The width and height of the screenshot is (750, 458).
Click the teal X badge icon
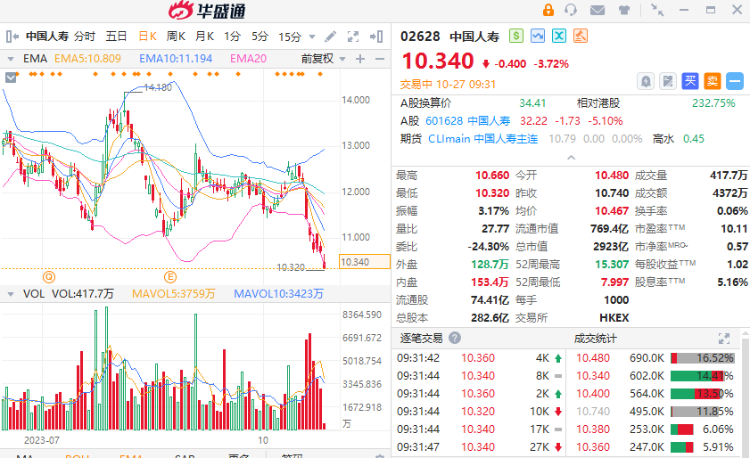click(559, 36)
